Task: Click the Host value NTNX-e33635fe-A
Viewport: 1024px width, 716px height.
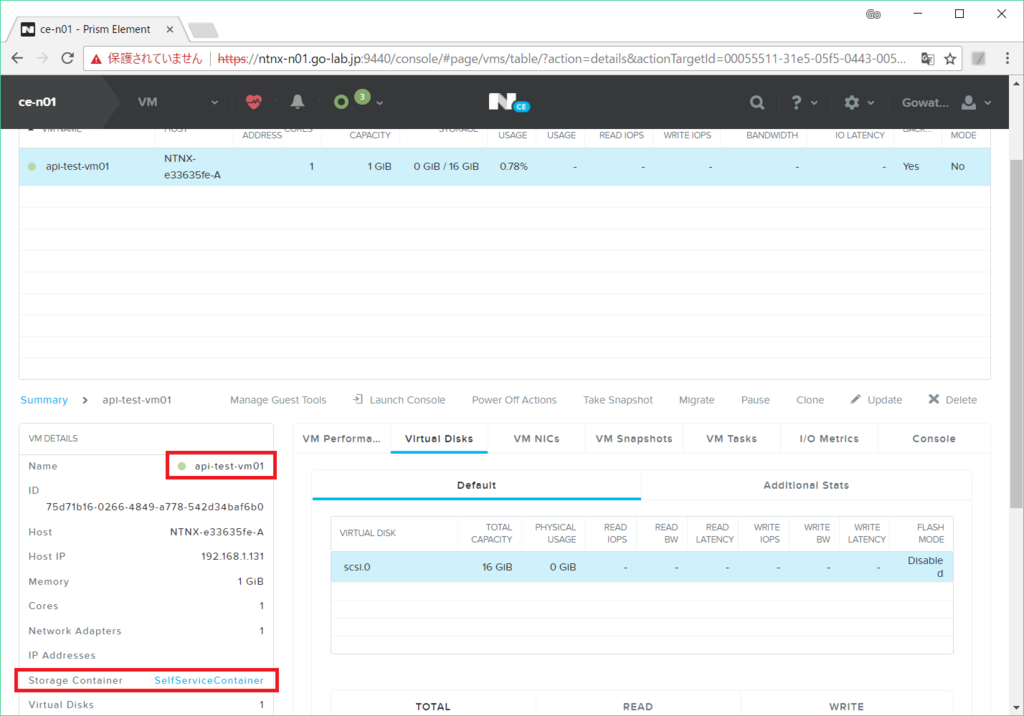Action: (217, 532)
